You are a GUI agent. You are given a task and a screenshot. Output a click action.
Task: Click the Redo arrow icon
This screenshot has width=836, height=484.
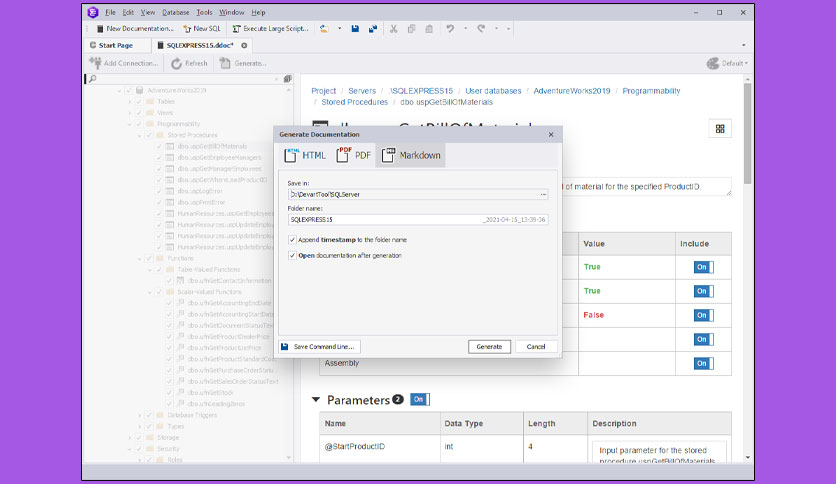[481, 29]
